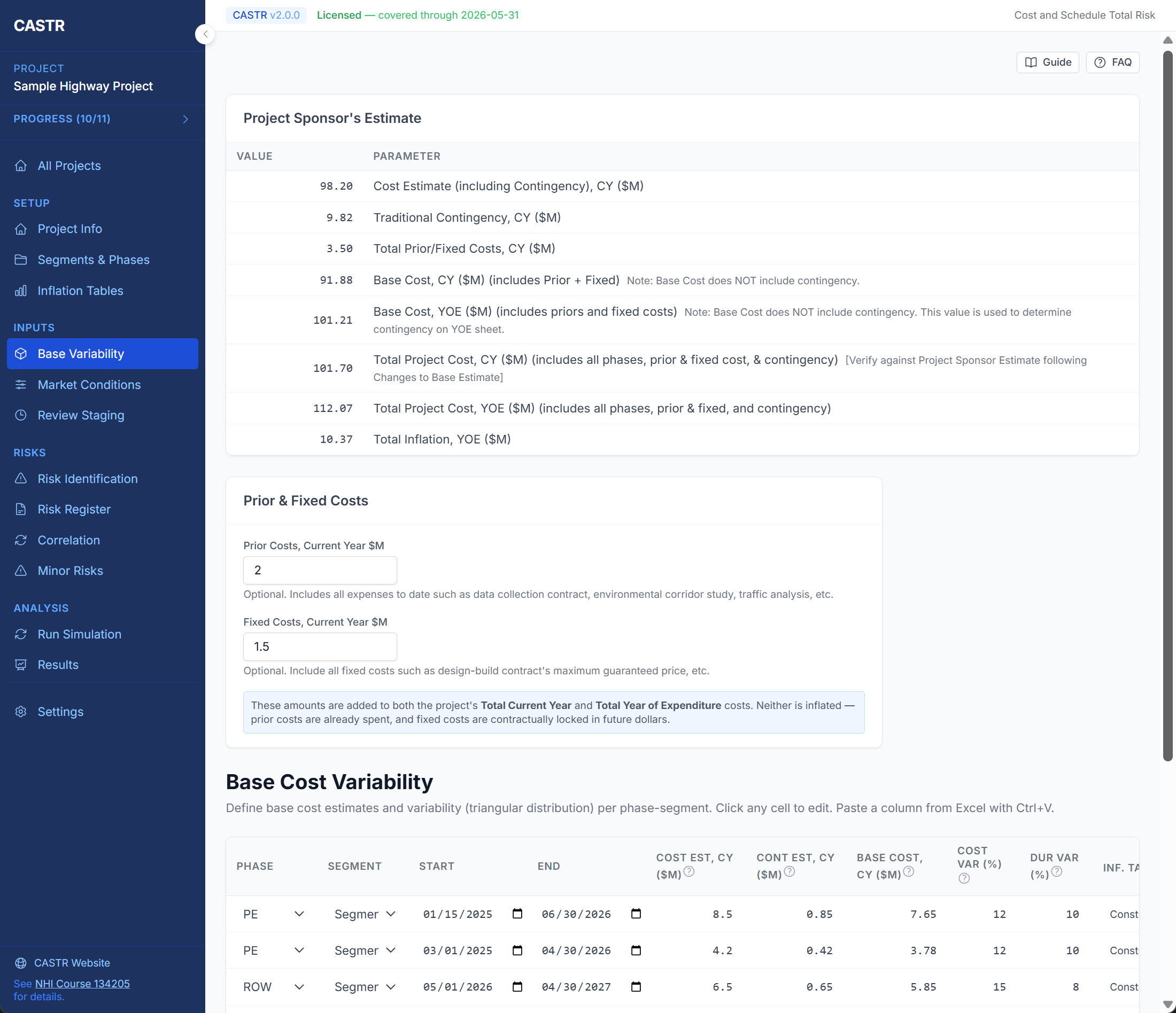Click the Project Info house icon
This screenshot has height=1013, width=1176.
click(21, 229)
